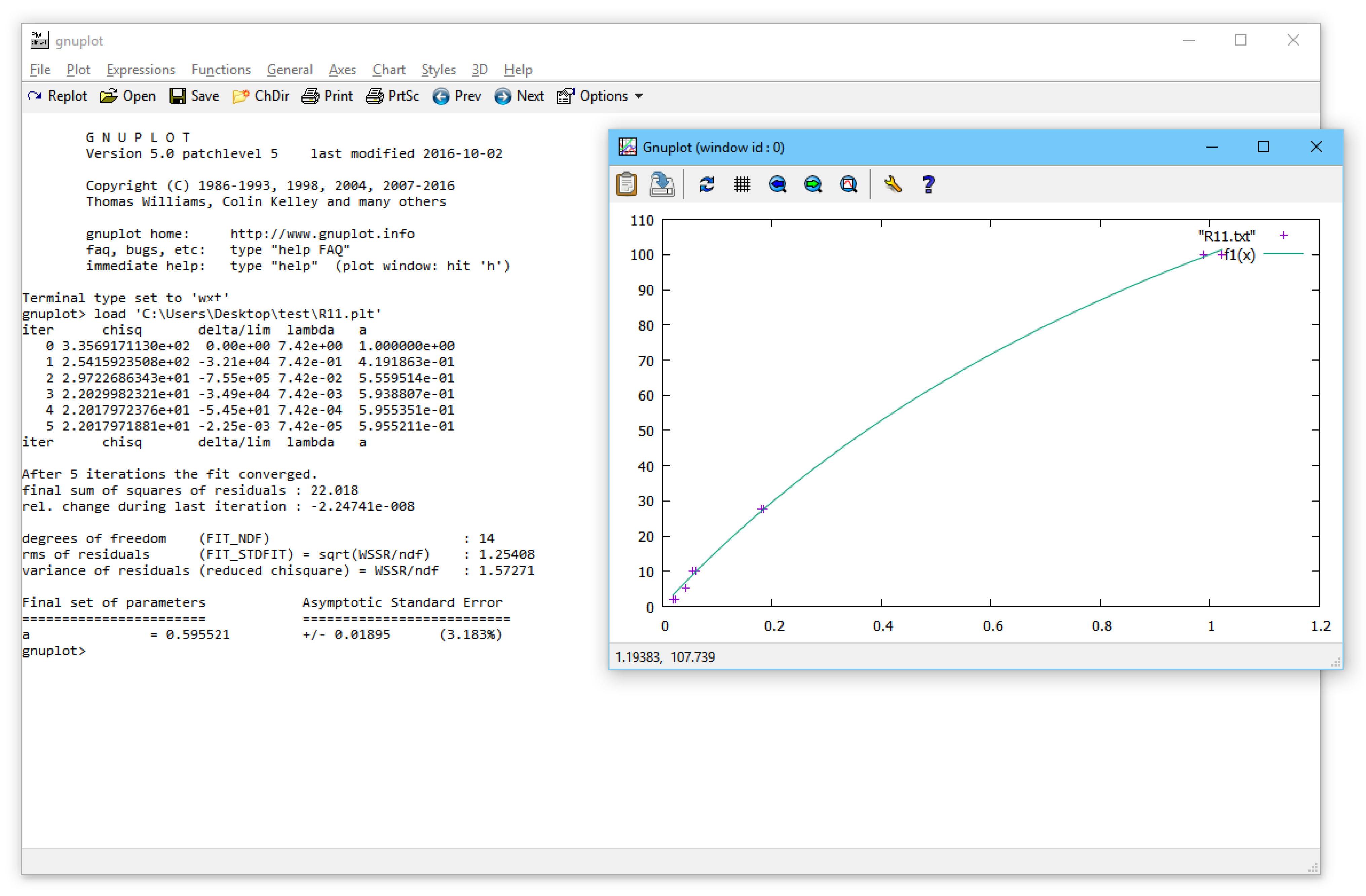Click the previous zoom icon
This screenshot has width=1366, height=896.
coord(778,184)
